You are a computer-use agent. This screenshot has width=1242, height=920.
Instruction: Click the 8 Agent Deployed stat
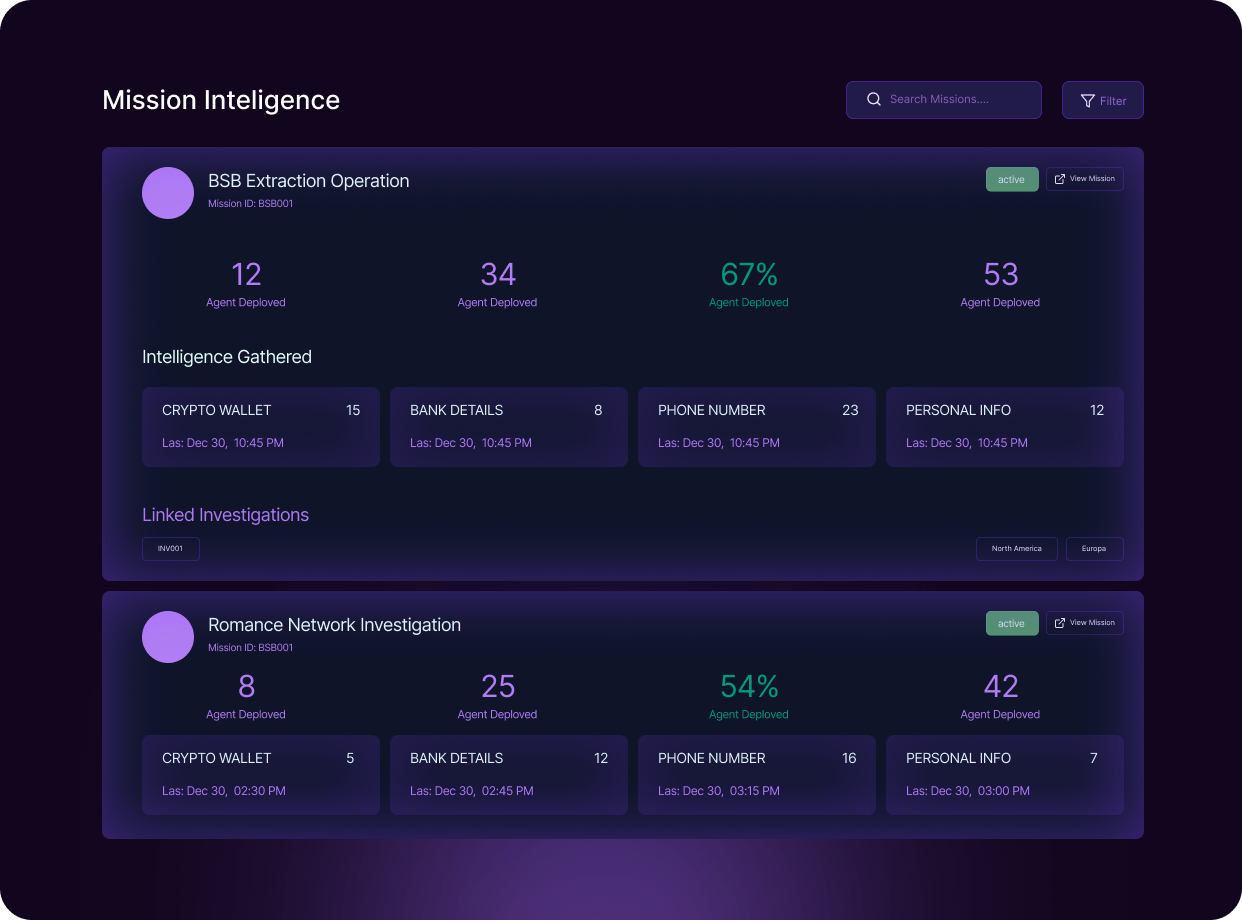(x=246, y=696)
